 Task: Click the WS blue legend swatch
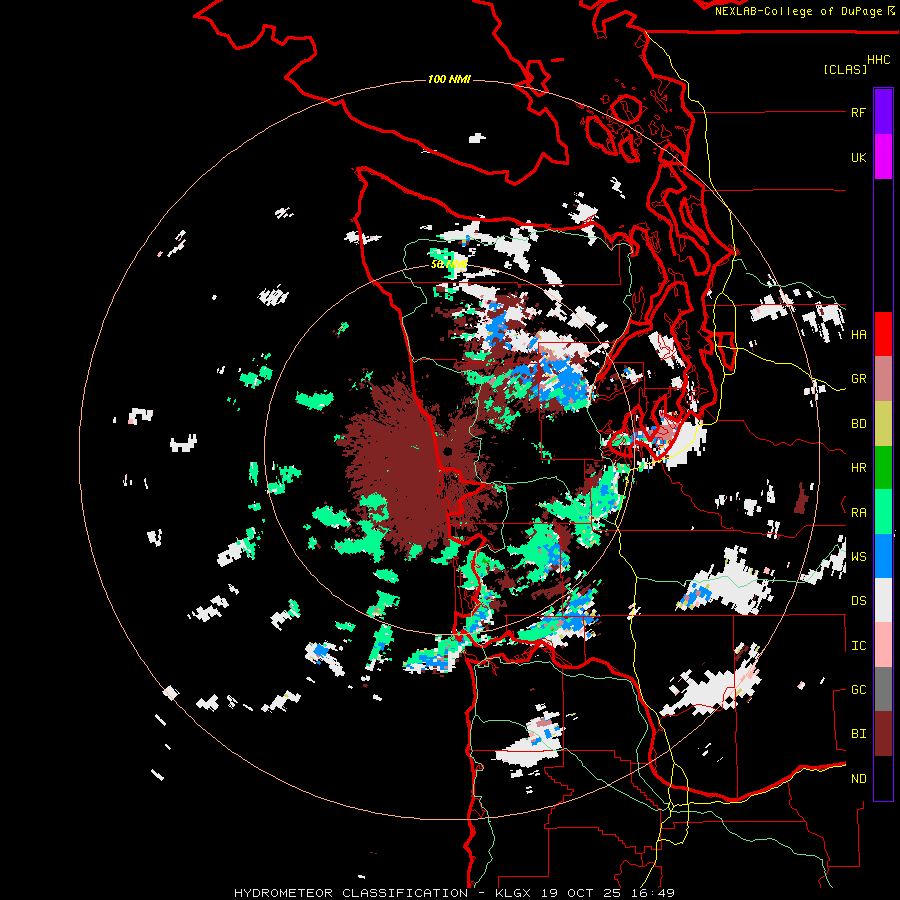[883, 556]
